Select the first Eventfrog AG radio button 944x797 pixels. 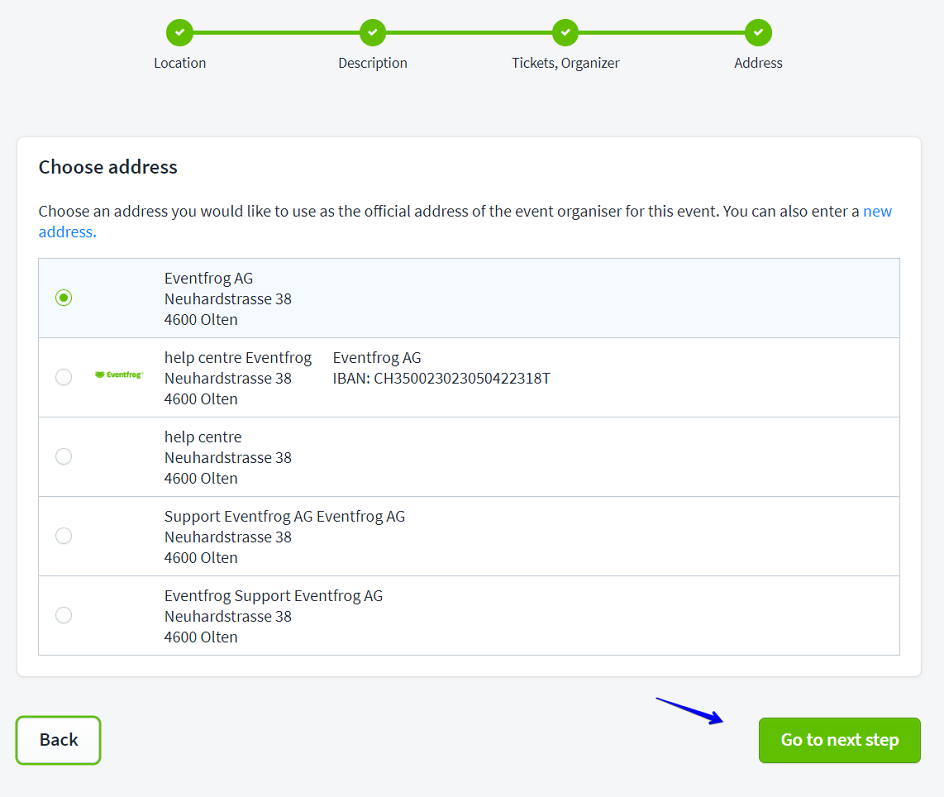click(64, 298)
